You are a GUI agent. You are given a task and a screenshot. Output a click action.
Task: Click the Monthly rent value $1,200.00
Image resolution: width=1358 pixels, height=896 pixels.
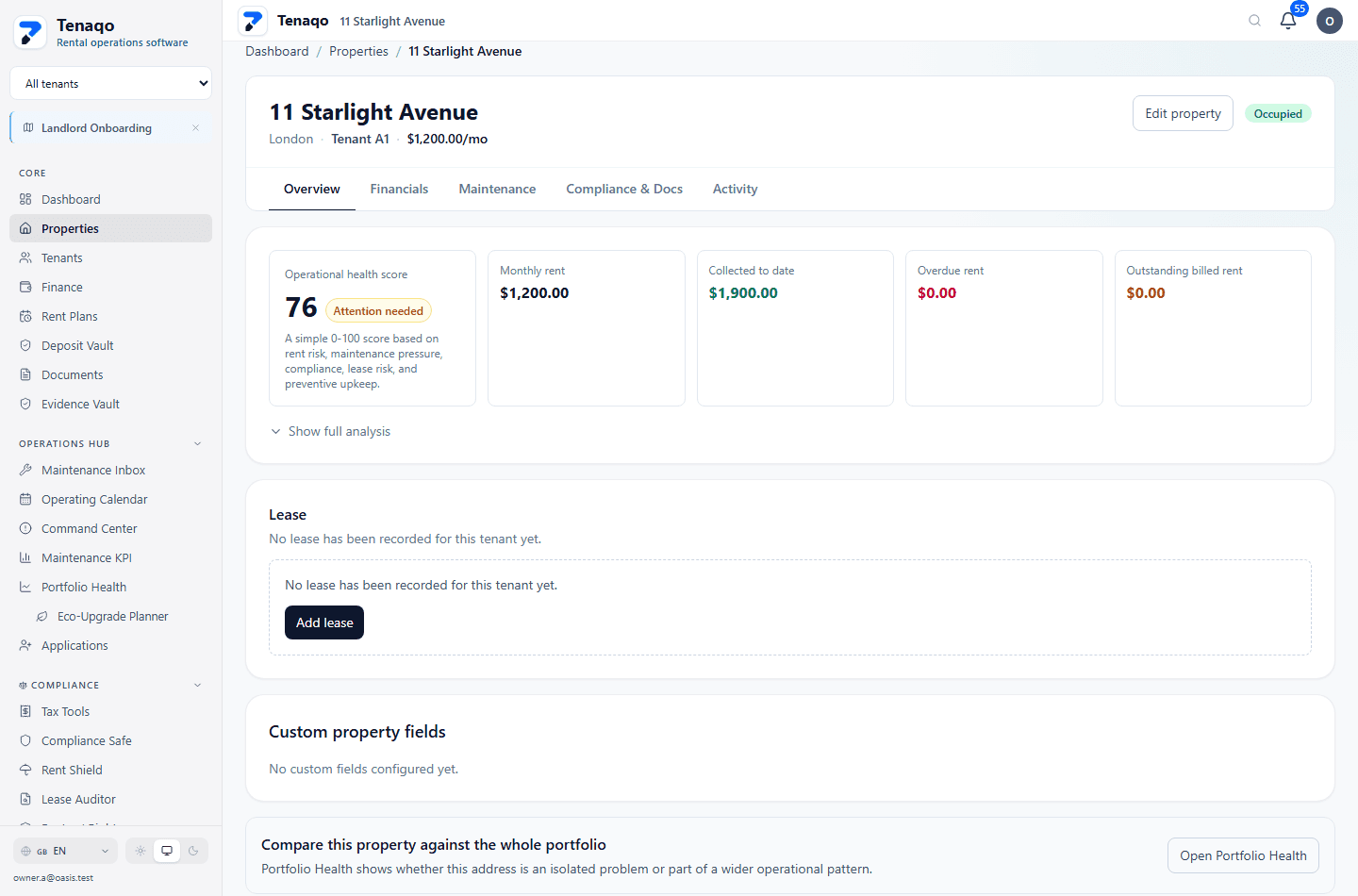[x=535, y=292]
